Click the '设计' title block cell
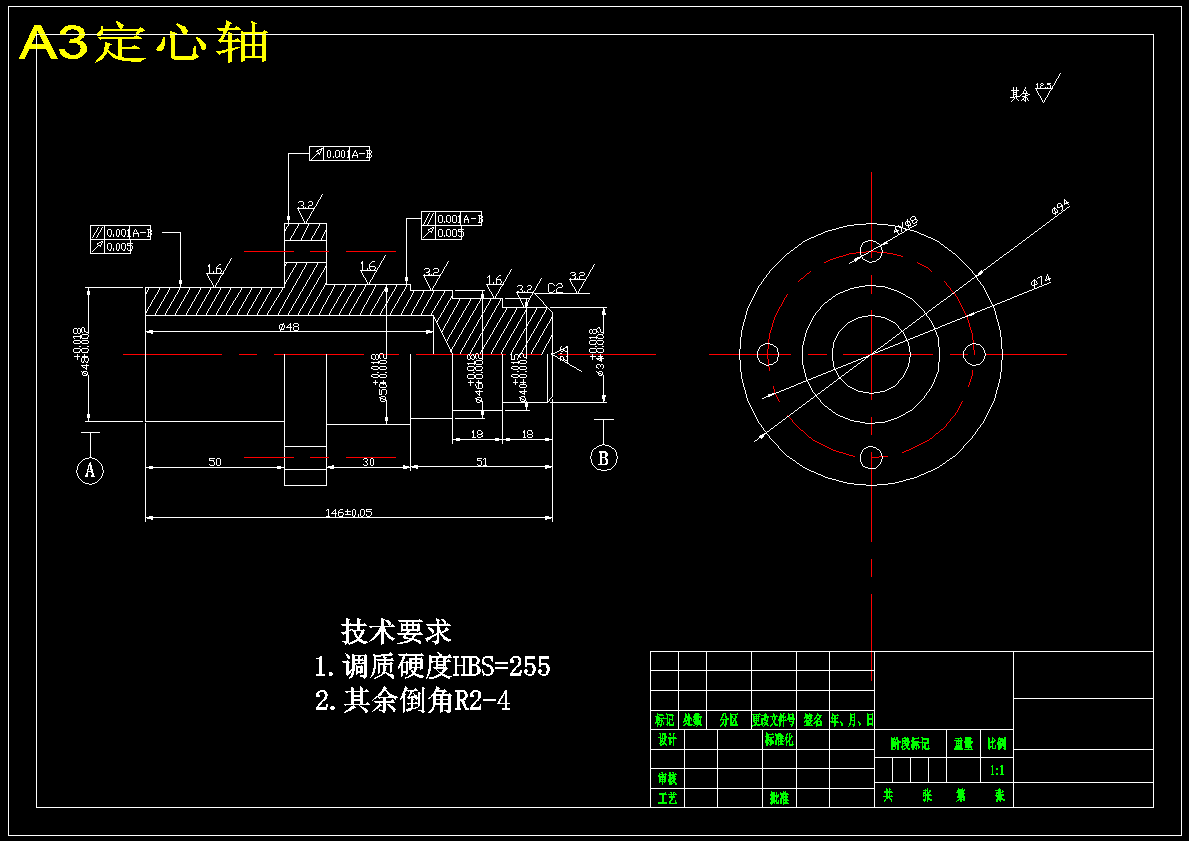 667,739
